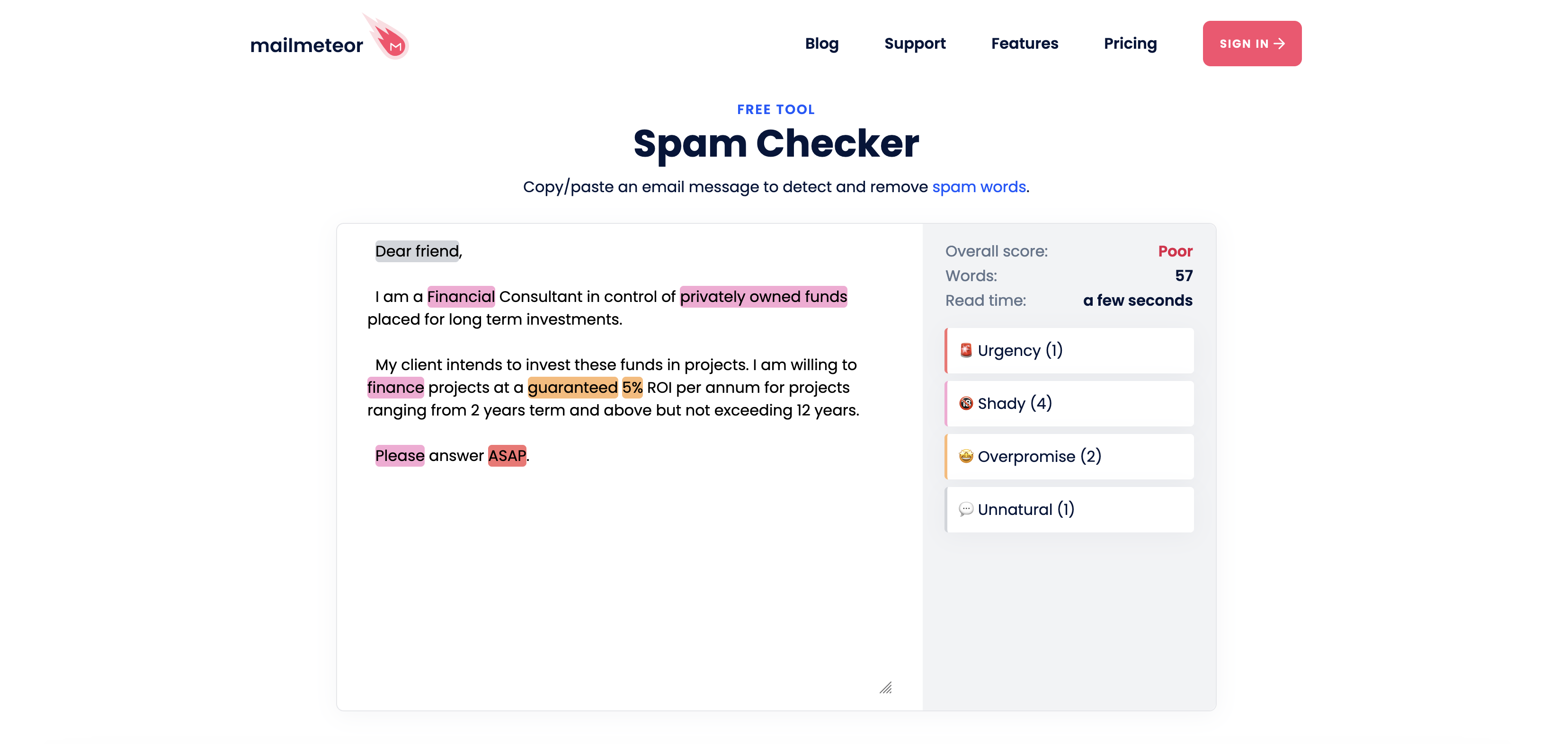The width and height of the screenshot is (1568, 744).
Task: Go to the Features page
Action: click(x=1025, y=44)
